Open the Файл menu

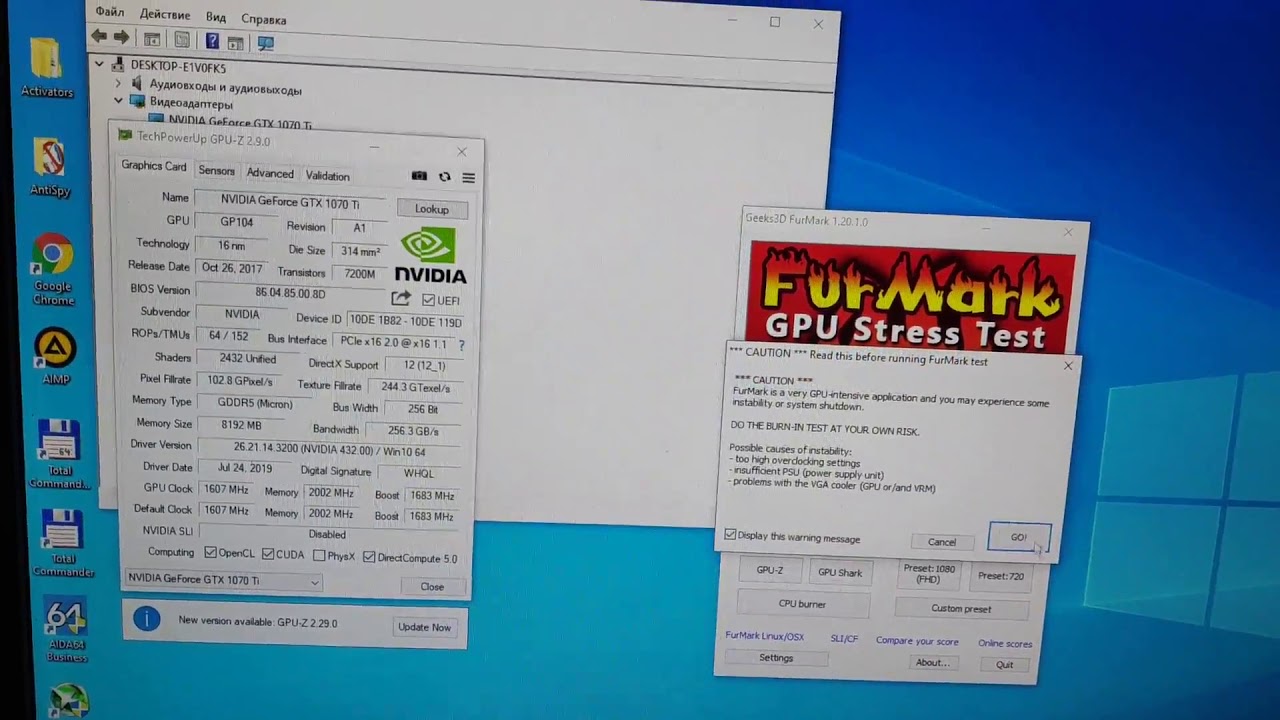[x=110, y=13]
